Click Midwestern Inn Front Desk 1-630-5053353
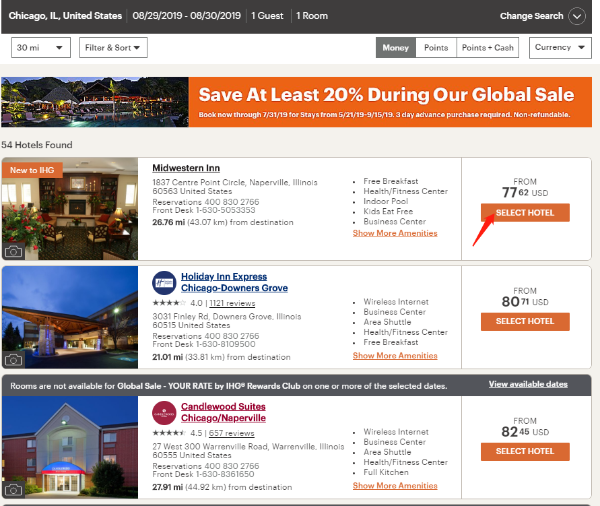This screenshot has height=506, width=600. 204,210
